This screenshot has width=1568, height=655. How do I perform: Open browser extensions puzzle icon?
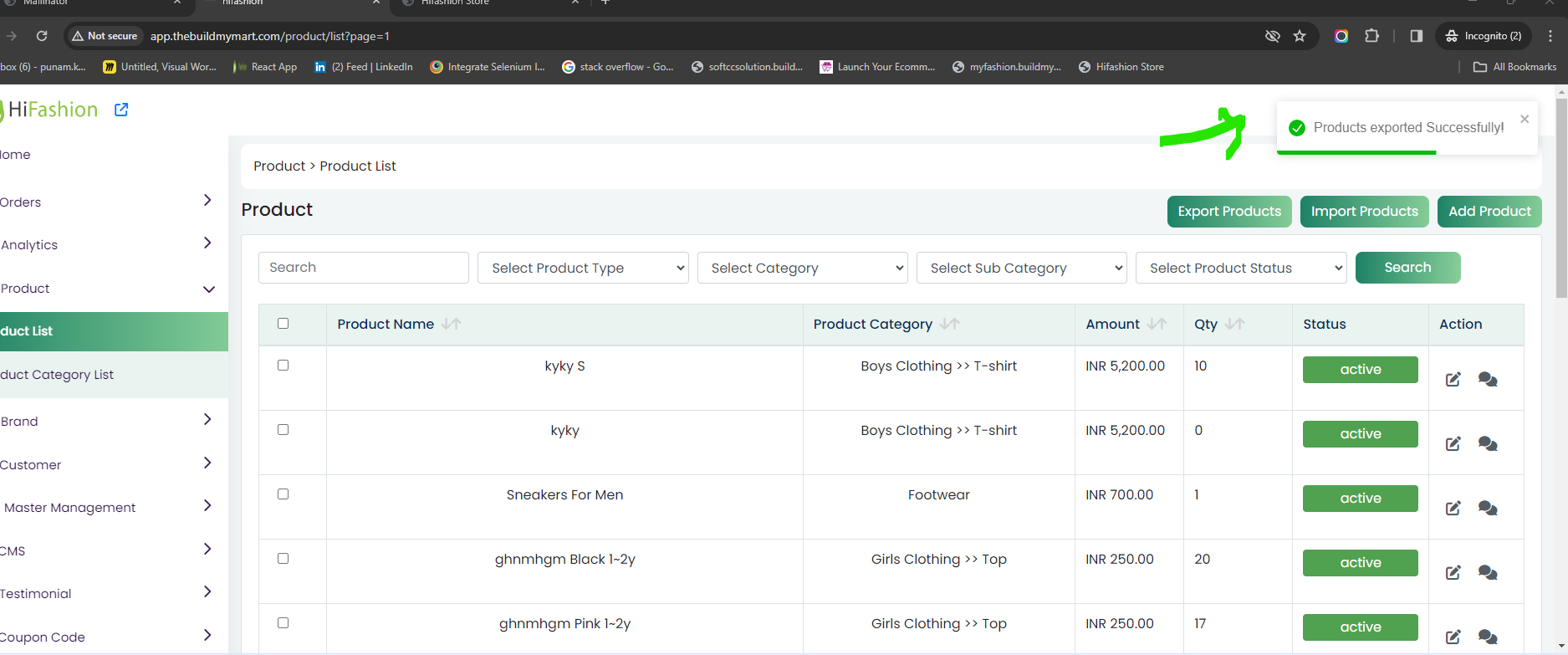[1371, 36]
